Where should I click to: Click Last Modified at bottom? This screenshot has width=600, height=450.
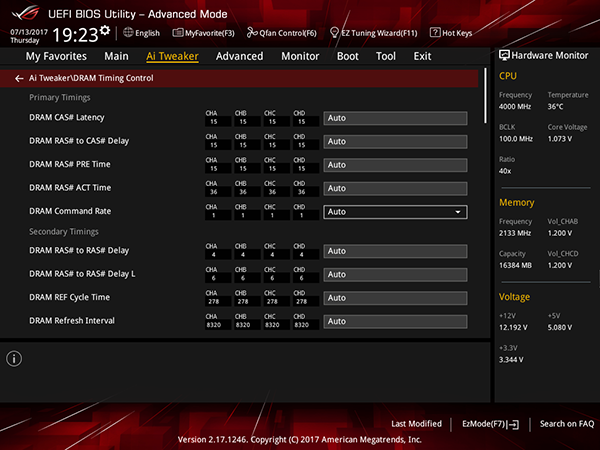pyautogui.click(x=416, y=424)
